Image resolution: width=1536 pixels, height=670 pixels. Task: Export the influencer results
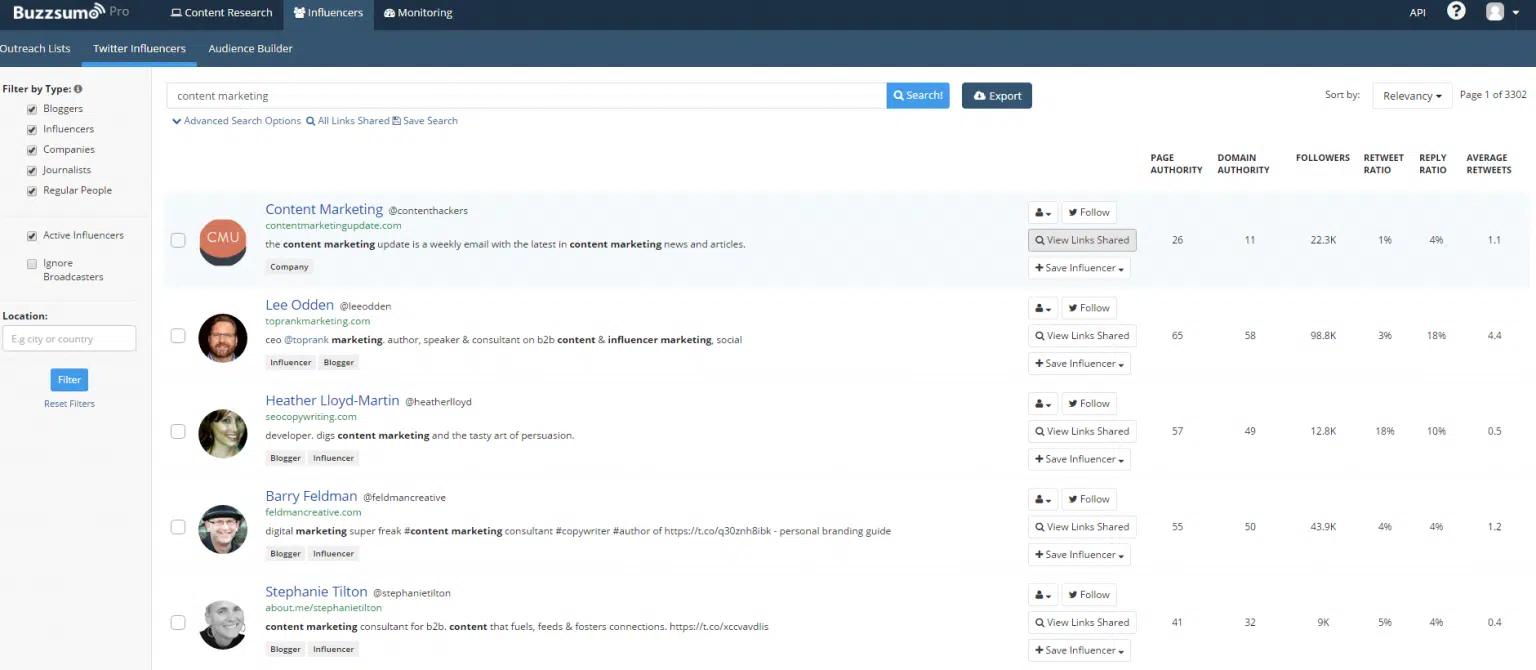(997, 95)
